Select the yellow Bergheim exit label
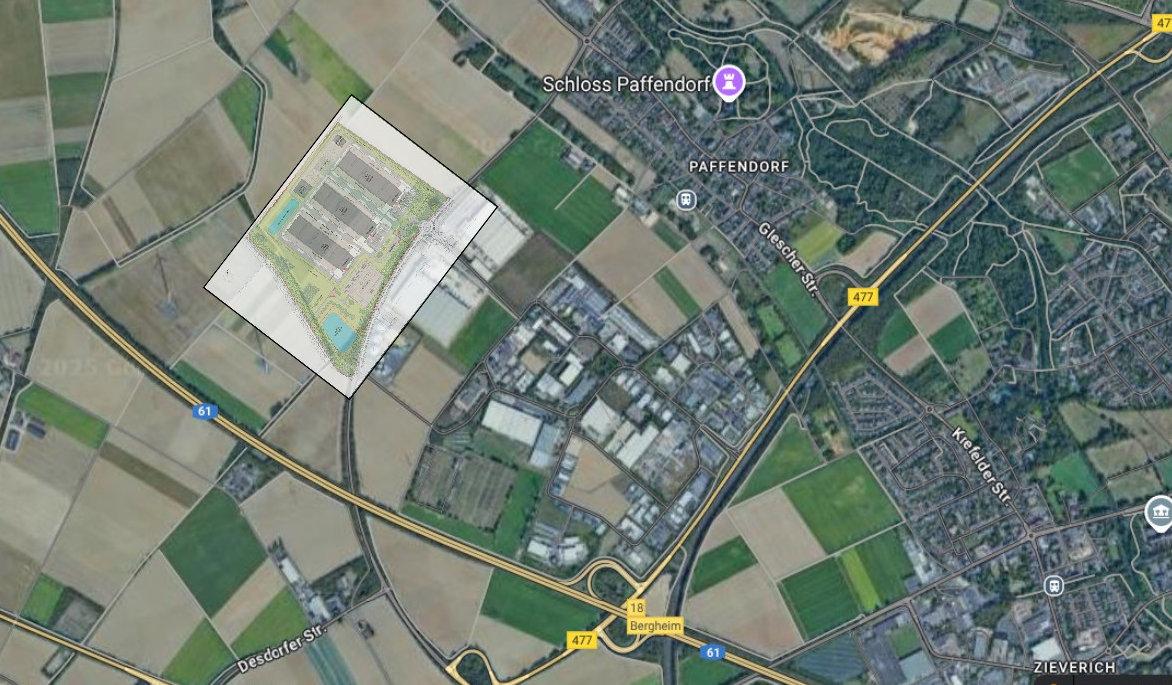 pyautogui.click(x=656, y=626)
